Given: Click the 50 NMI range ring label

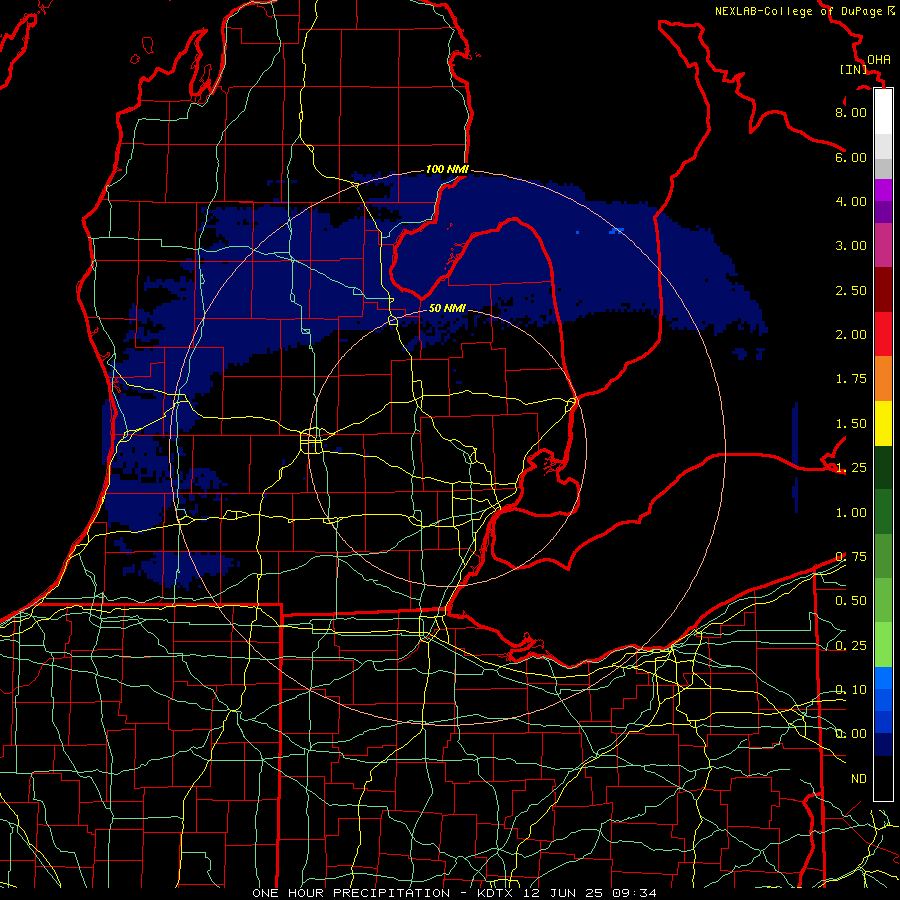Looking at the screenshot, I should click(x=447, y=308).
